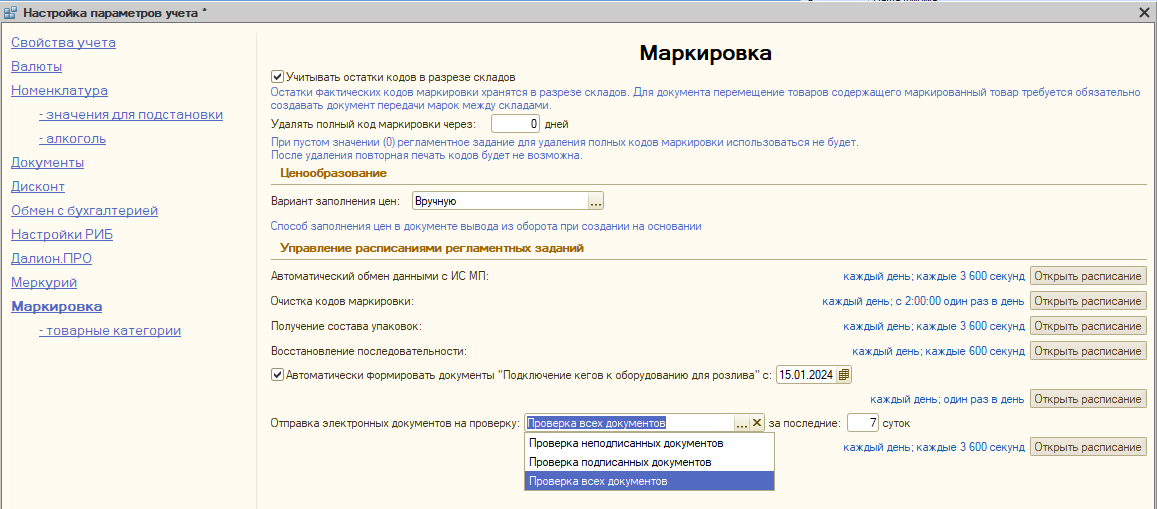The height and width of the screenshot is (509, 1157).
Task: Pick 'Проверка всех документов' in dropdown list
Action: click(598, 481)
